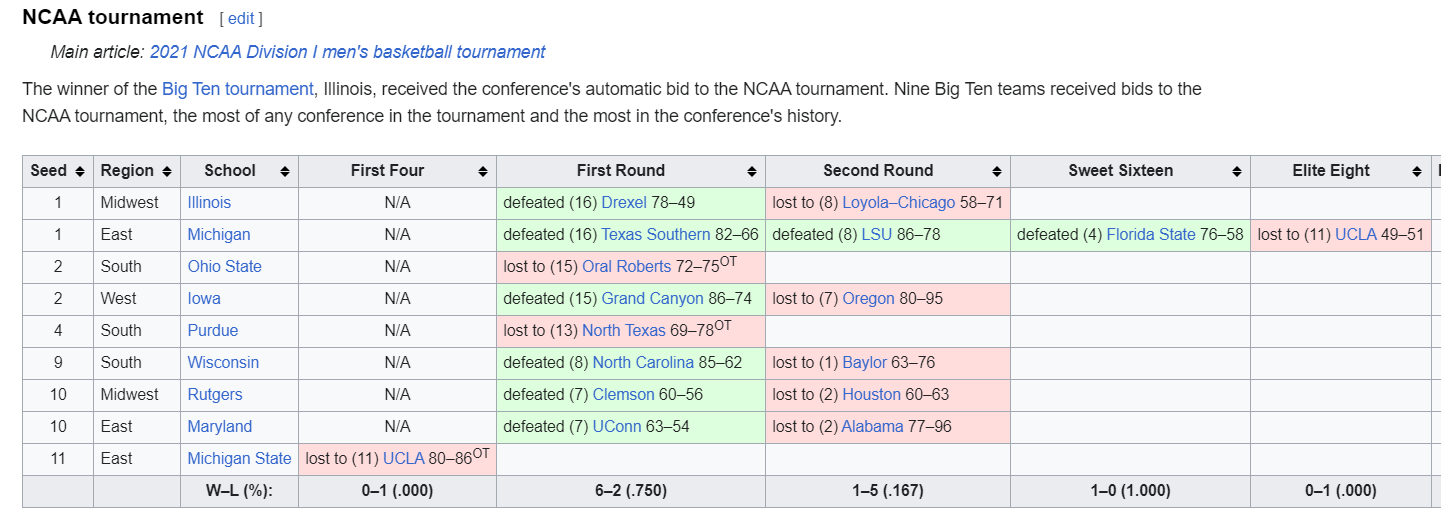Open the Illinois school link

pos(209,202)
